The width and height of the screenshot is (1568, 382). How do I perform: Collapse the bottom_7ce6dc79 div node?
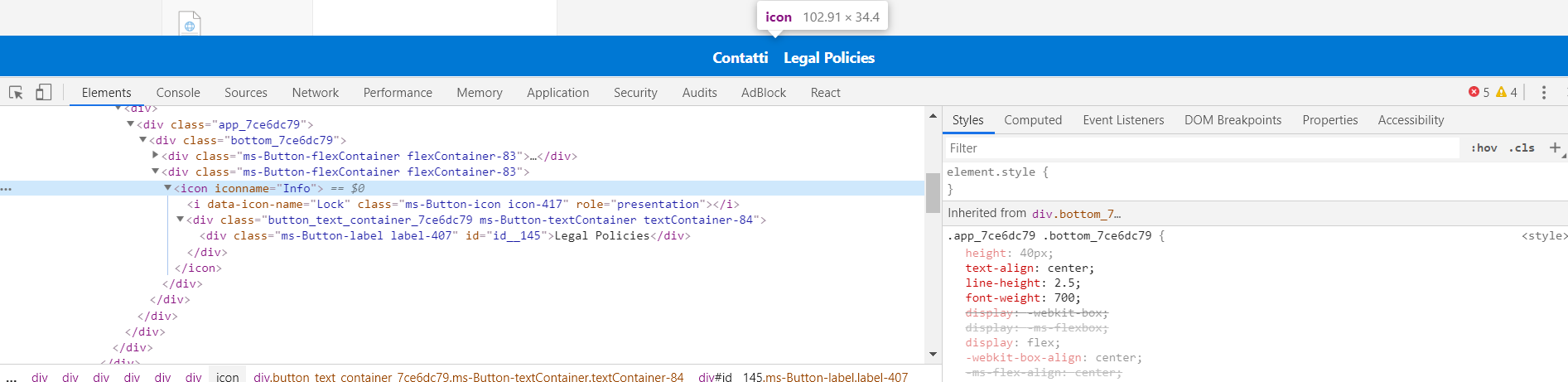coord(142,140)
